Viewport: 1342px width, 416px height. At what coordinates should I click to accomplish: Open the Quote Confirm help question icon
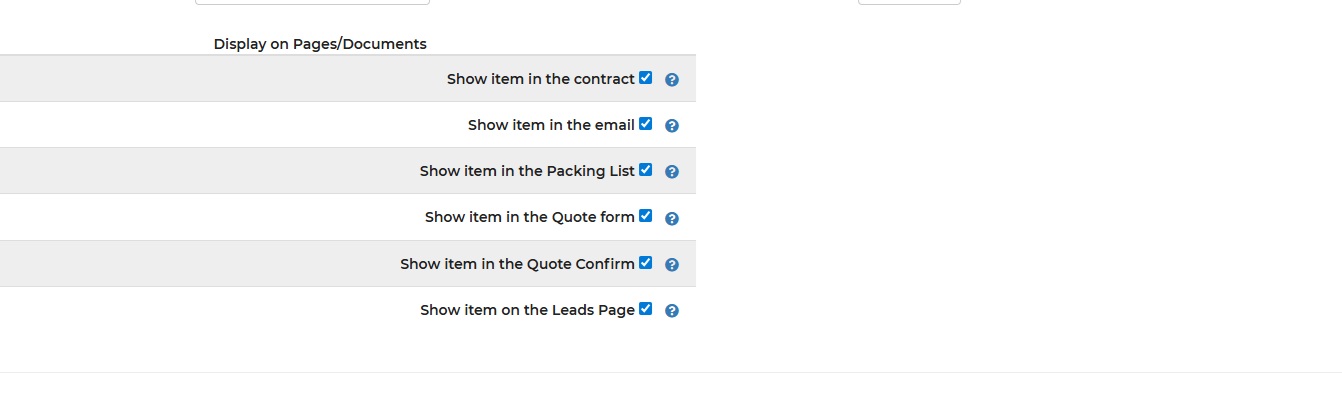672,265
